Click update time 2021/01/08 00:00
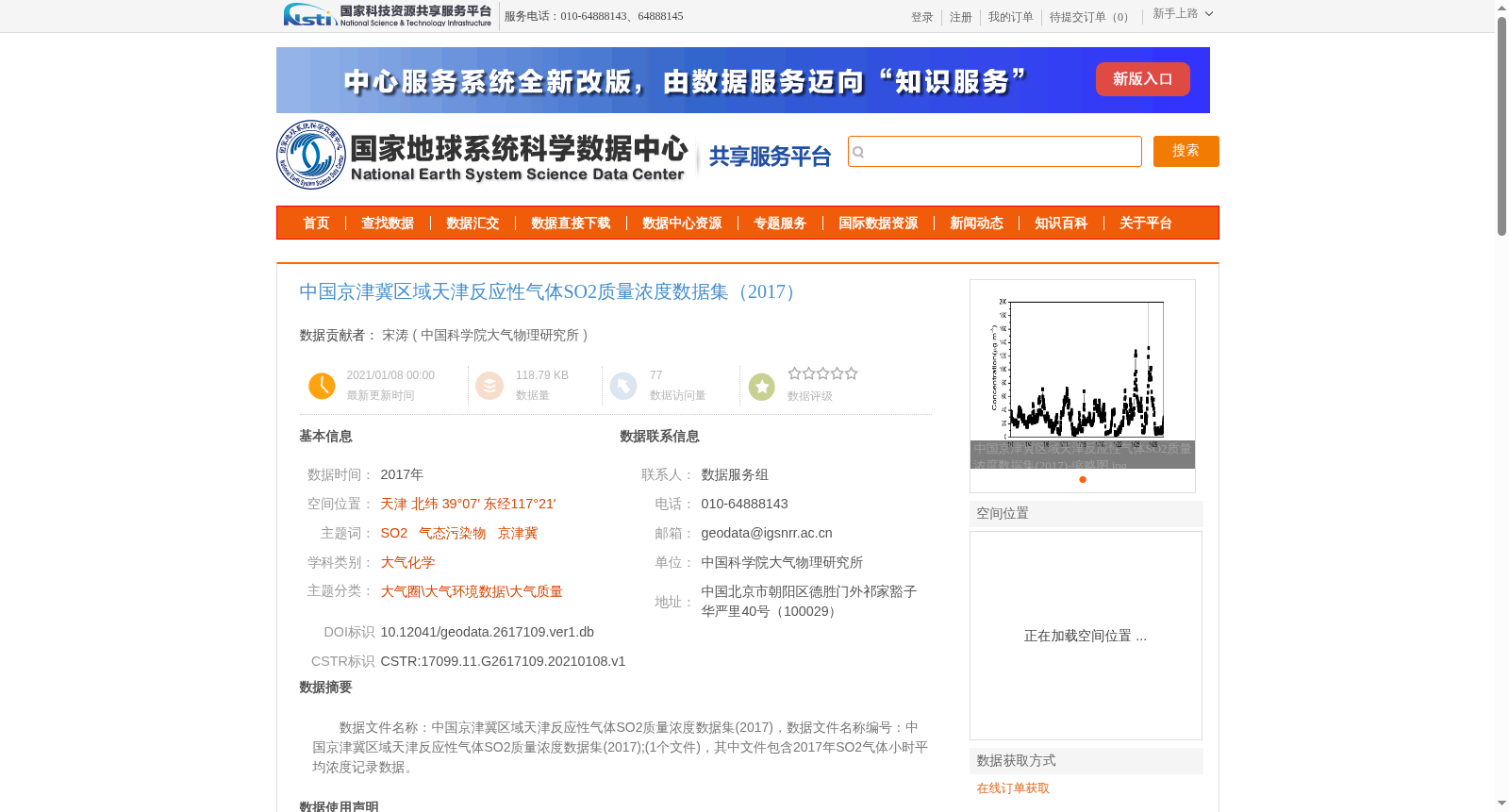This screenshot has height=812, width=1509. [390, 375]
